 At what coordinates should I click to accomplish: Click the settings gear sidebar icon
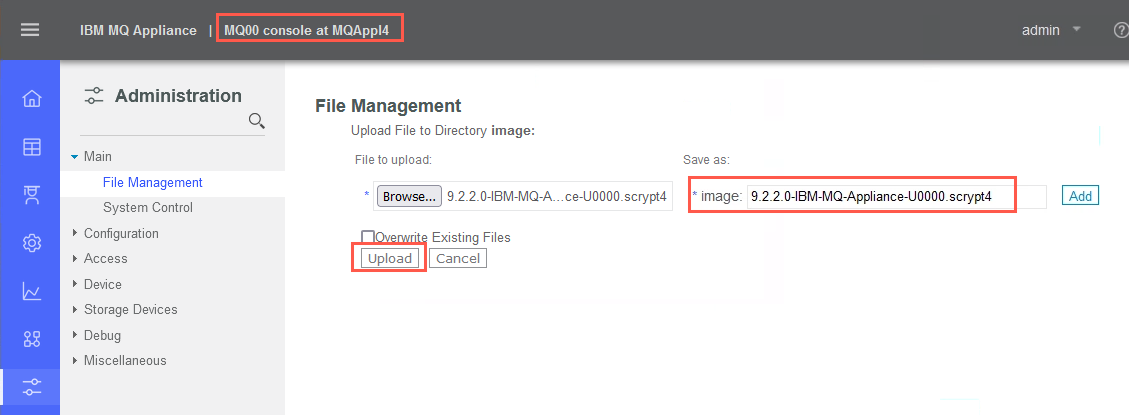click(x=32, y=243)
